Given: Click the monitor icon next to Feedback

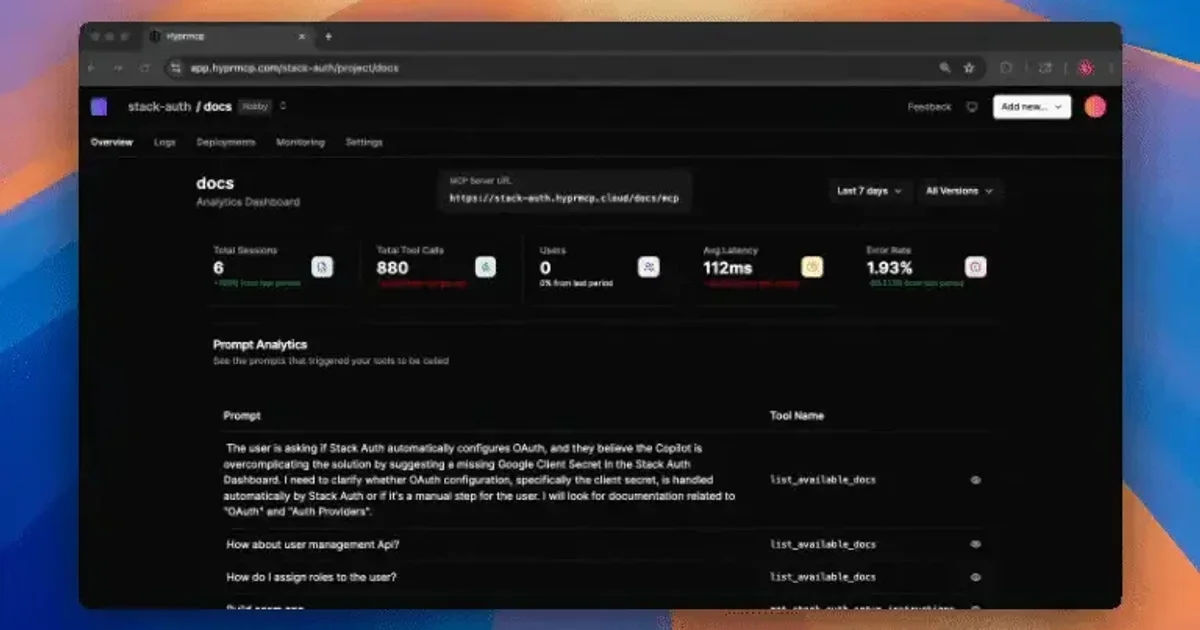Looking at the screenshot, I should pyautogui.click(x=972, y=107).
